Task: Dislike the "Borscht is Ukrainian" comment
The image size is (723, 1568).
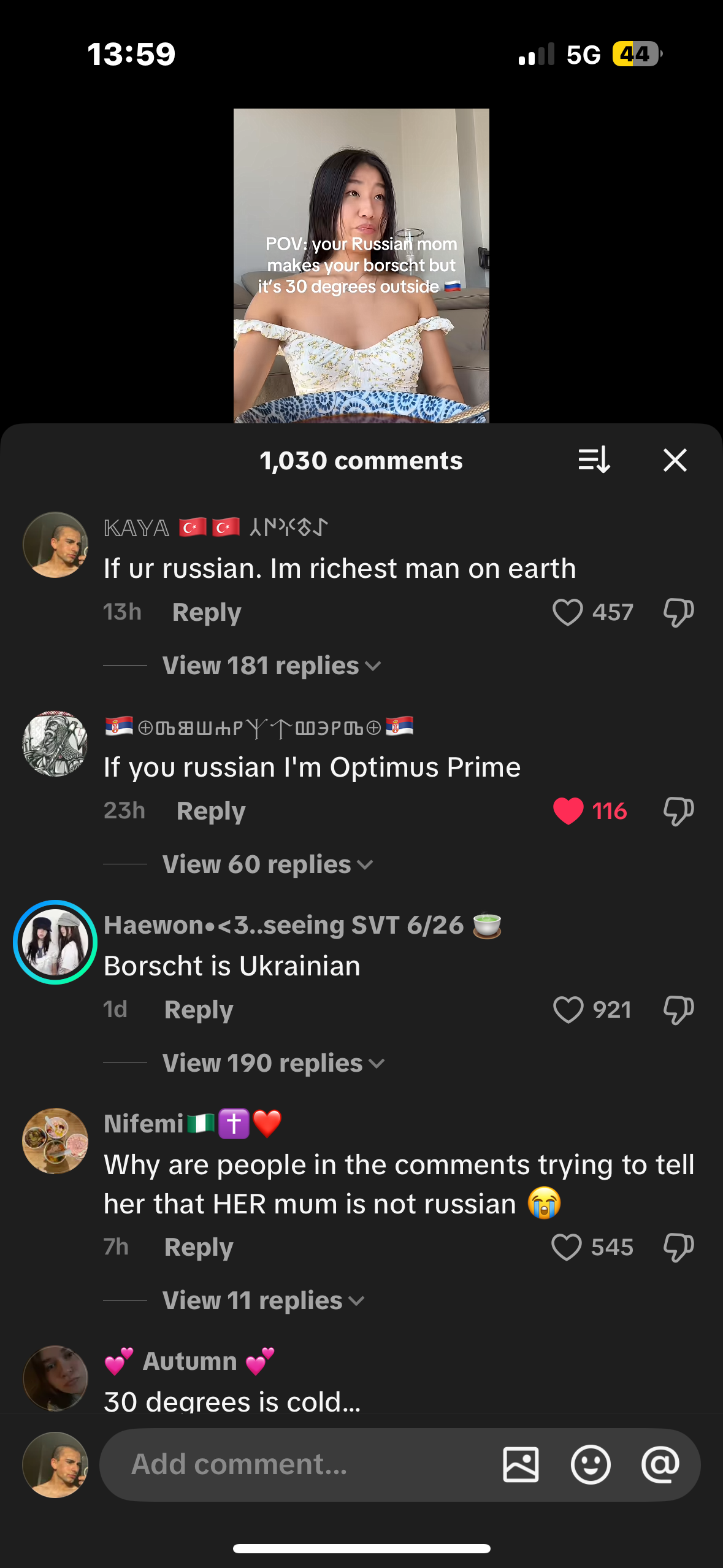Action: pyautogui.click(x=678, y=1010)
